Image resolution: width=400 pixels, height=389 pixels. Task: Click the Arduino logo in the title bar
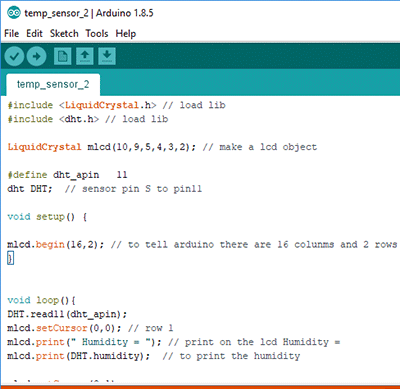pos(14,13)
